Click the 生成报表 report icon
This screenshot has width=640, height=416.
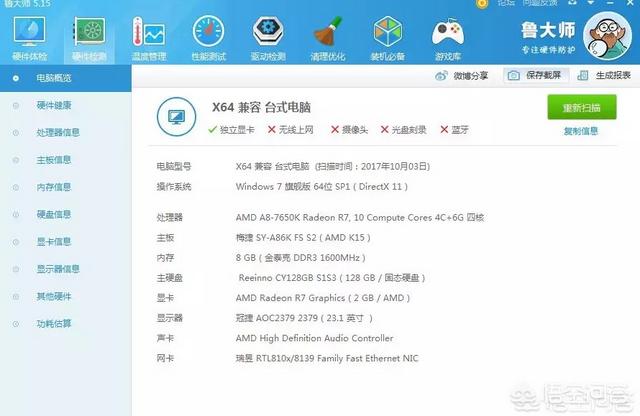point(583,76)
